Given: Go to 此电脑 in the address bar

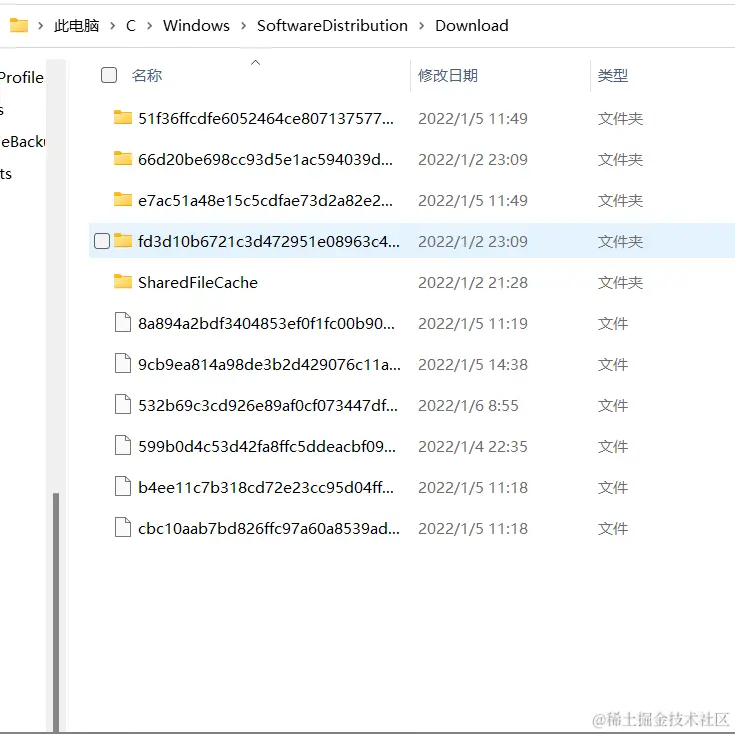Looking at the screenshot, I should pyautogui.click(x=76, y=26).
